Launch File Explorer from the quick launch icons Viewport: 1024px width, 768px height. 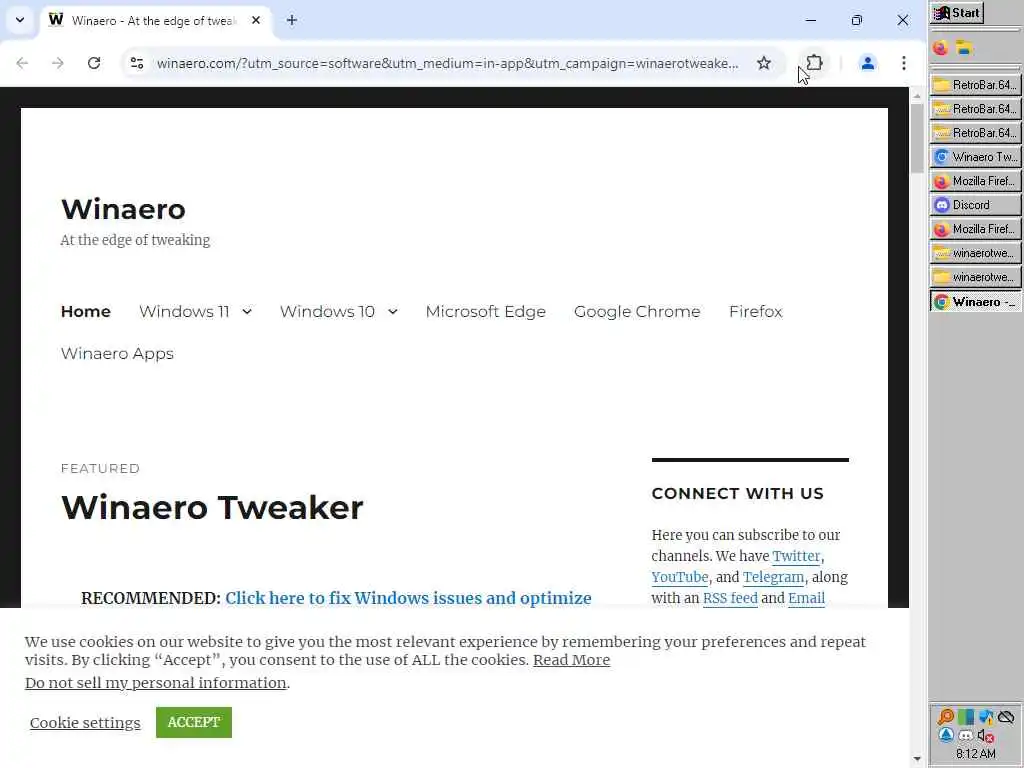(x=964, y=48)
